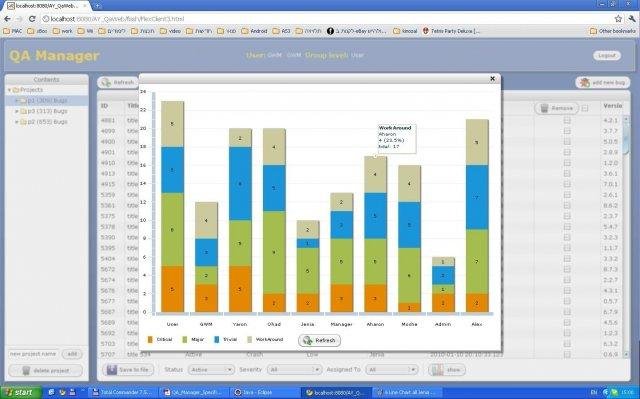Tick the header checkbox next to Remove
This screenshot has height=399, width=640.
[x=585, y=108]
